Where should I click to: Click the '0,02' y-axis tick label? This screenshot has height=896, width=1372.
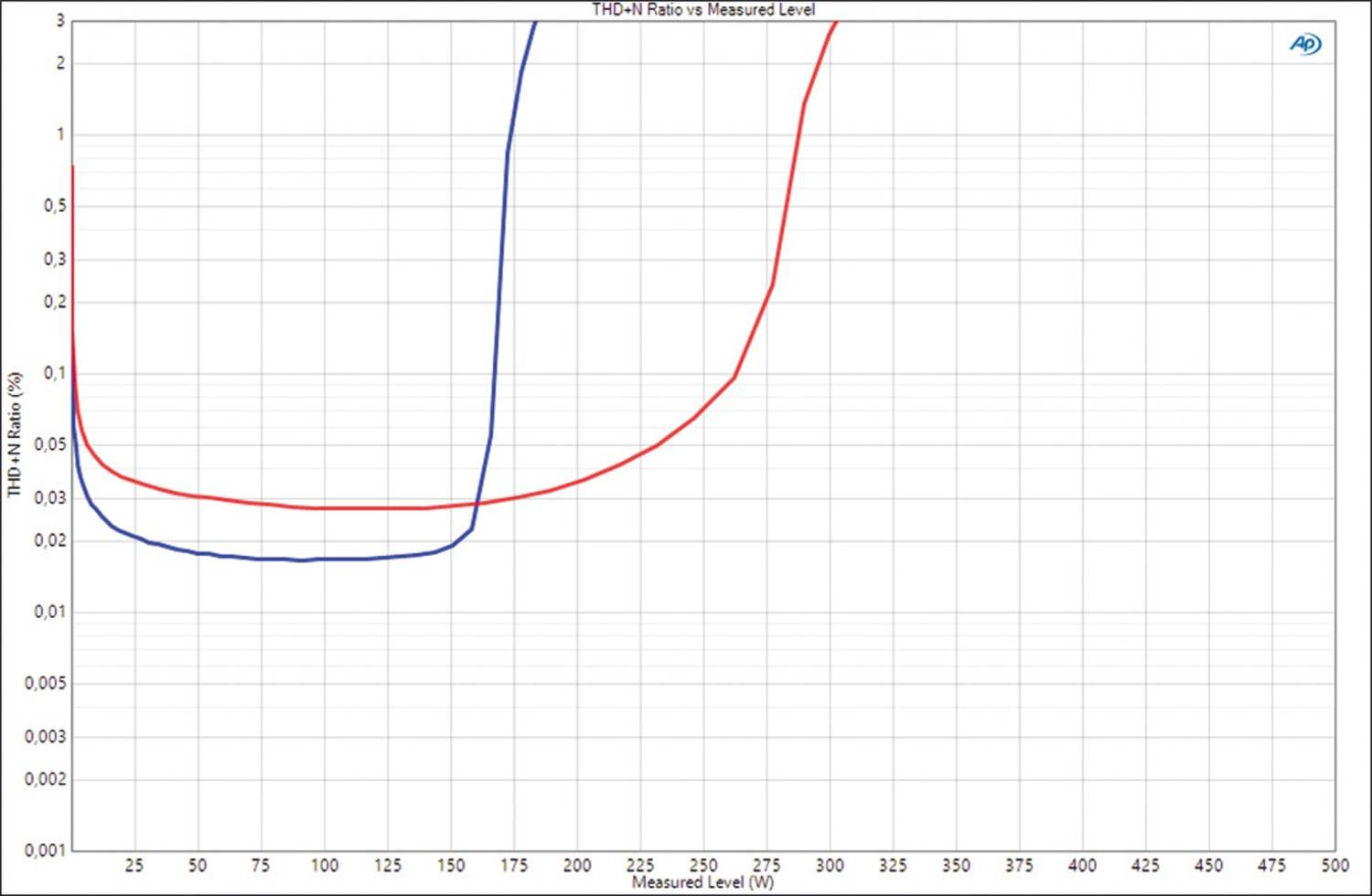tap(50, 540)
